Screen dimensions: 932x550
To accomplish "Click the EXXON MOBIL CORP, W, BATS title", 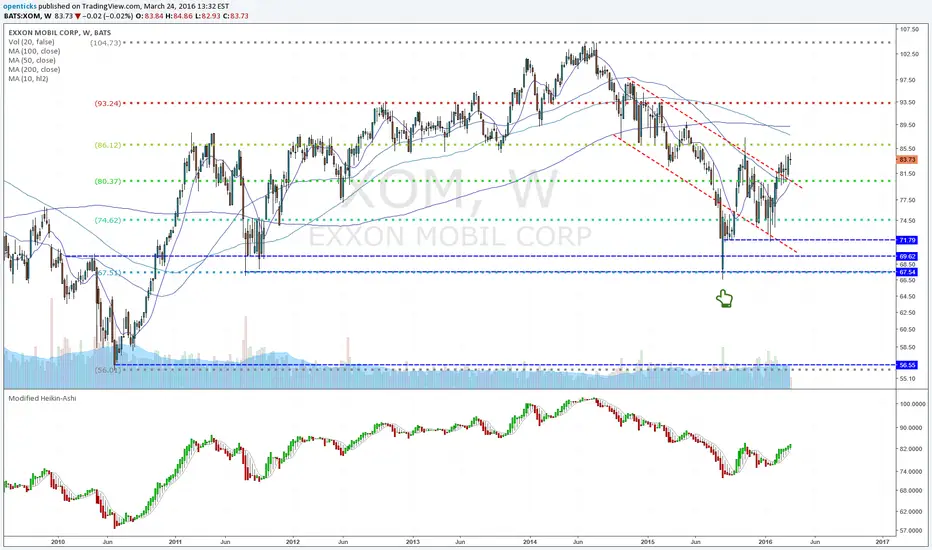I will [59, 33].
